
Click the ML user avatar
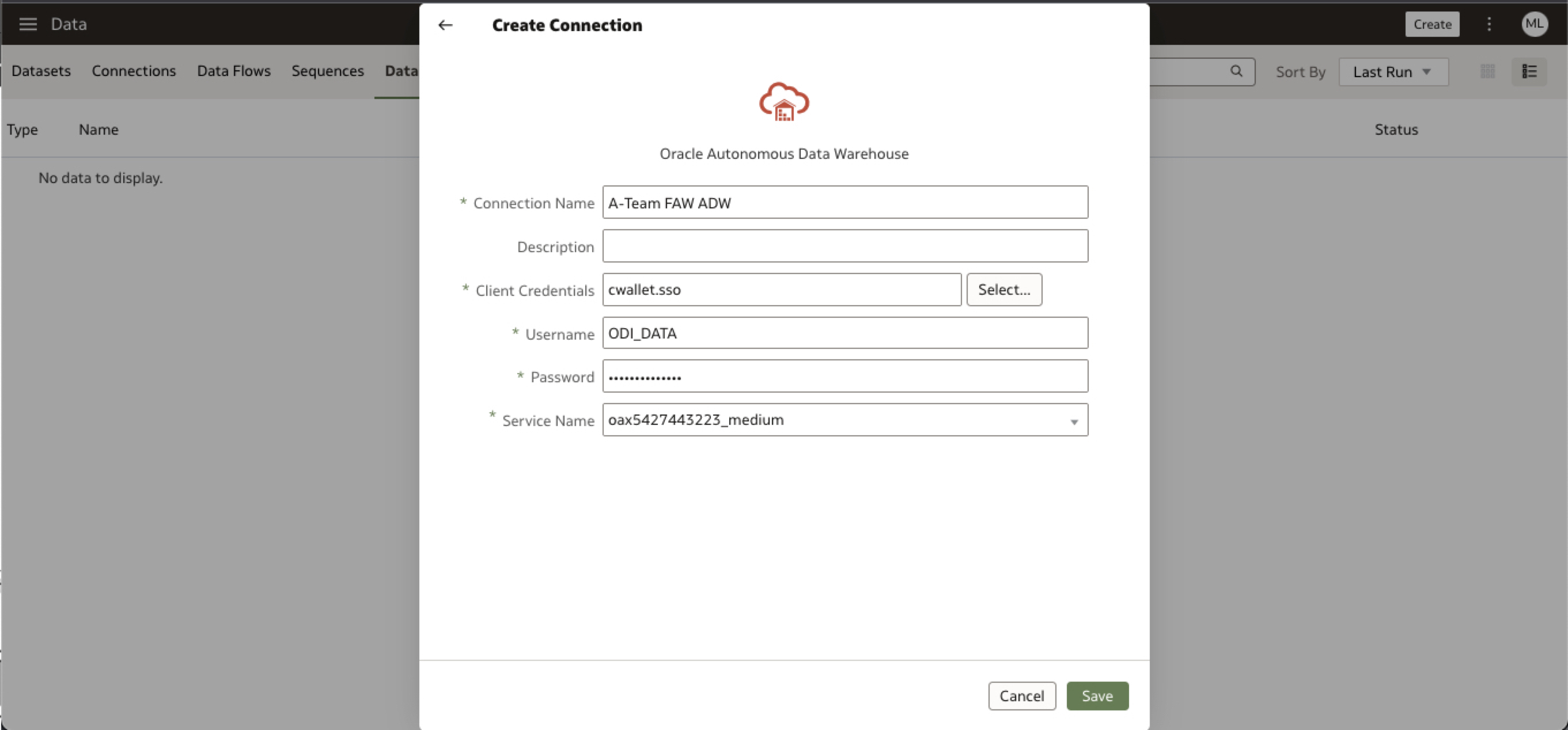pos(1534,24)
